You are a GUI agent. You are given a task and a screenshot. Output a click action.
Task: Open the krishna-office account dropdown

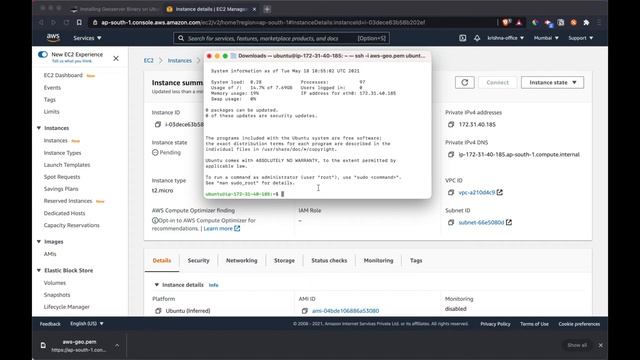click(505, 38)
